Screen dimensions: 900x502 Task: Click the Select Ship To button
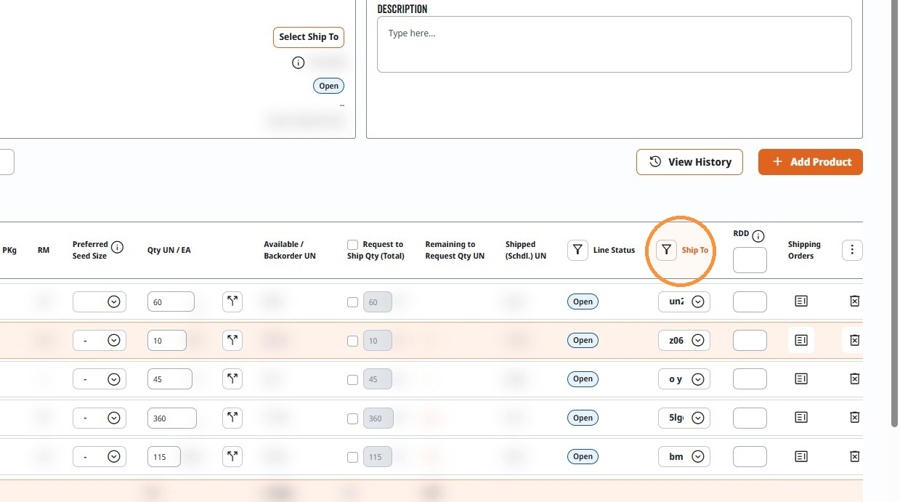(309, 37)
